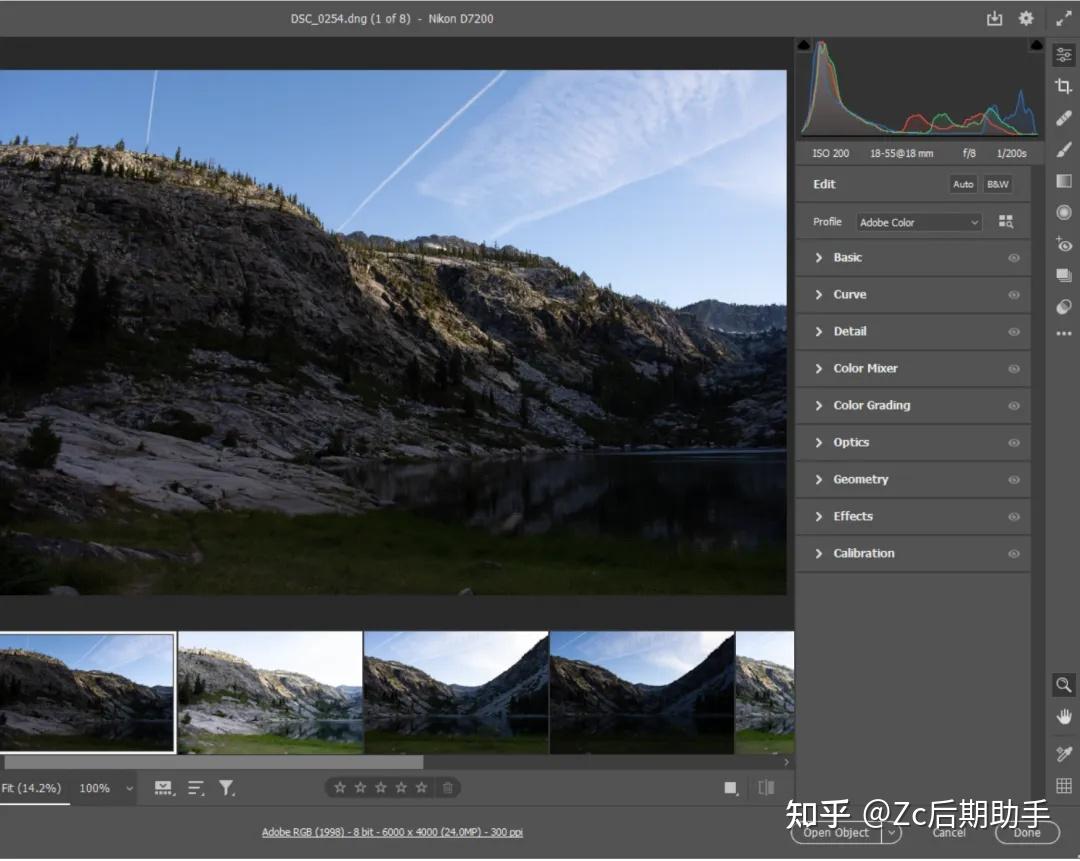This screenshot has width=1080, height=861.
Task: Toggle the Color Mixer visibility eye
Action: click(x=1013, y=368)
